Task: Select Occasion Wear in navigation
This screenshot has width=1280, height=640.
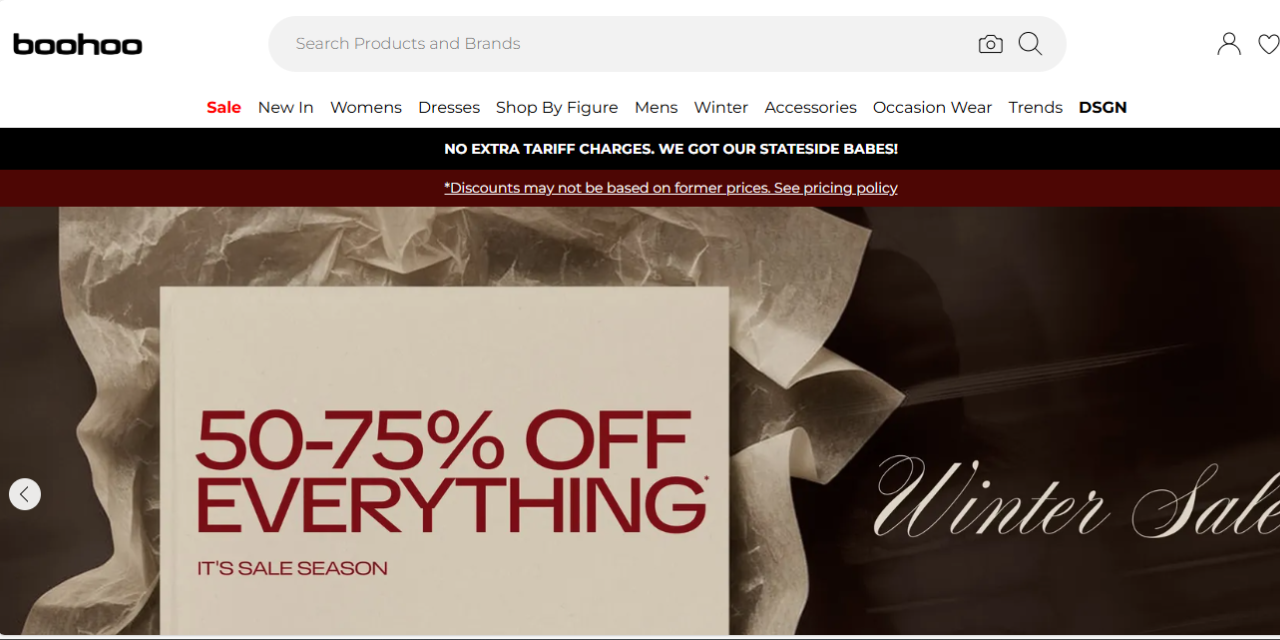Action: pos(933,107)
